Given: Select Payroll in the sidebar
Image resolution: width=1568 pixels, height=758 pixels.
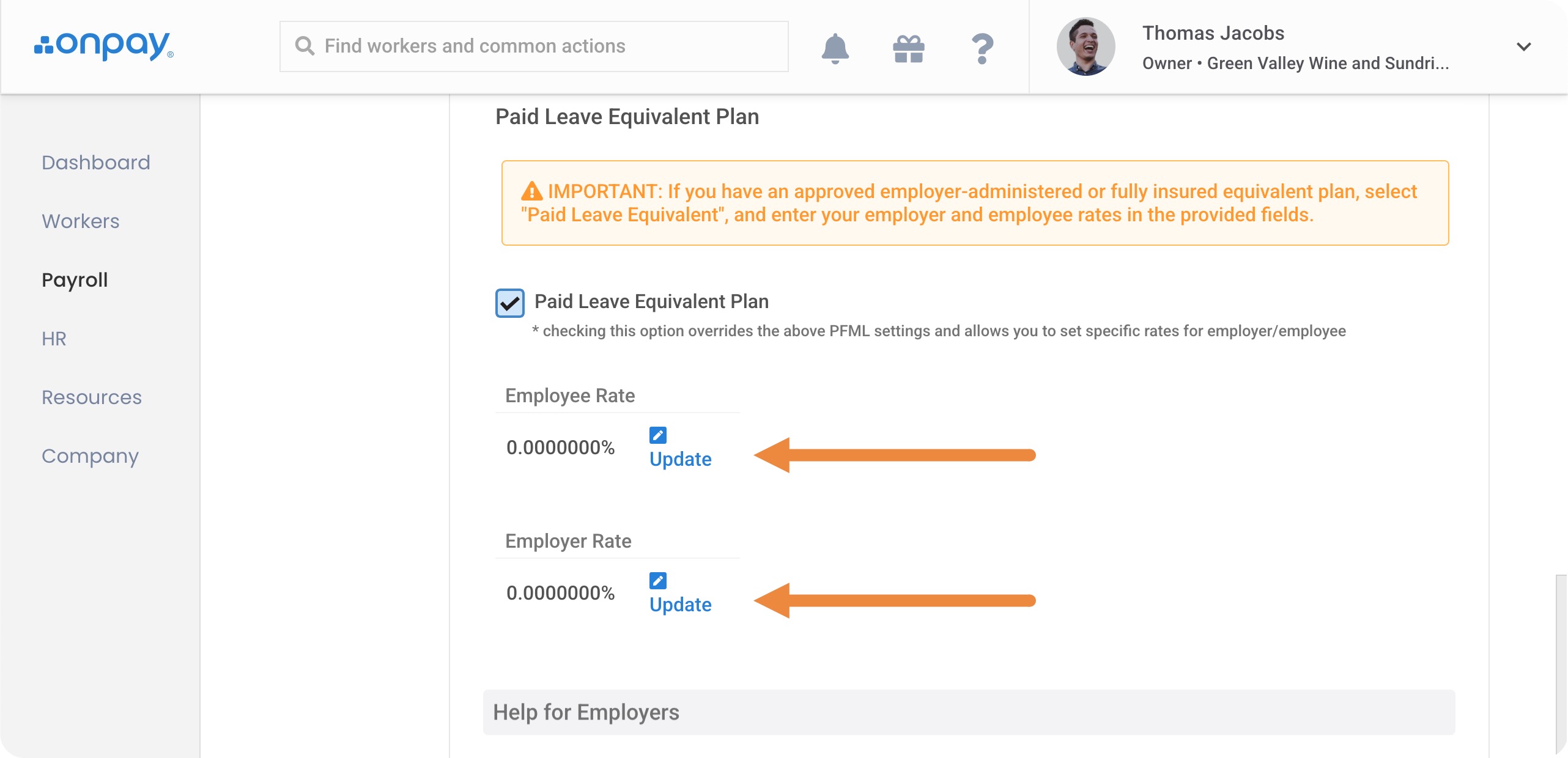Looking at the screenshot, I should pyautogui.click(x=75, y=280).
